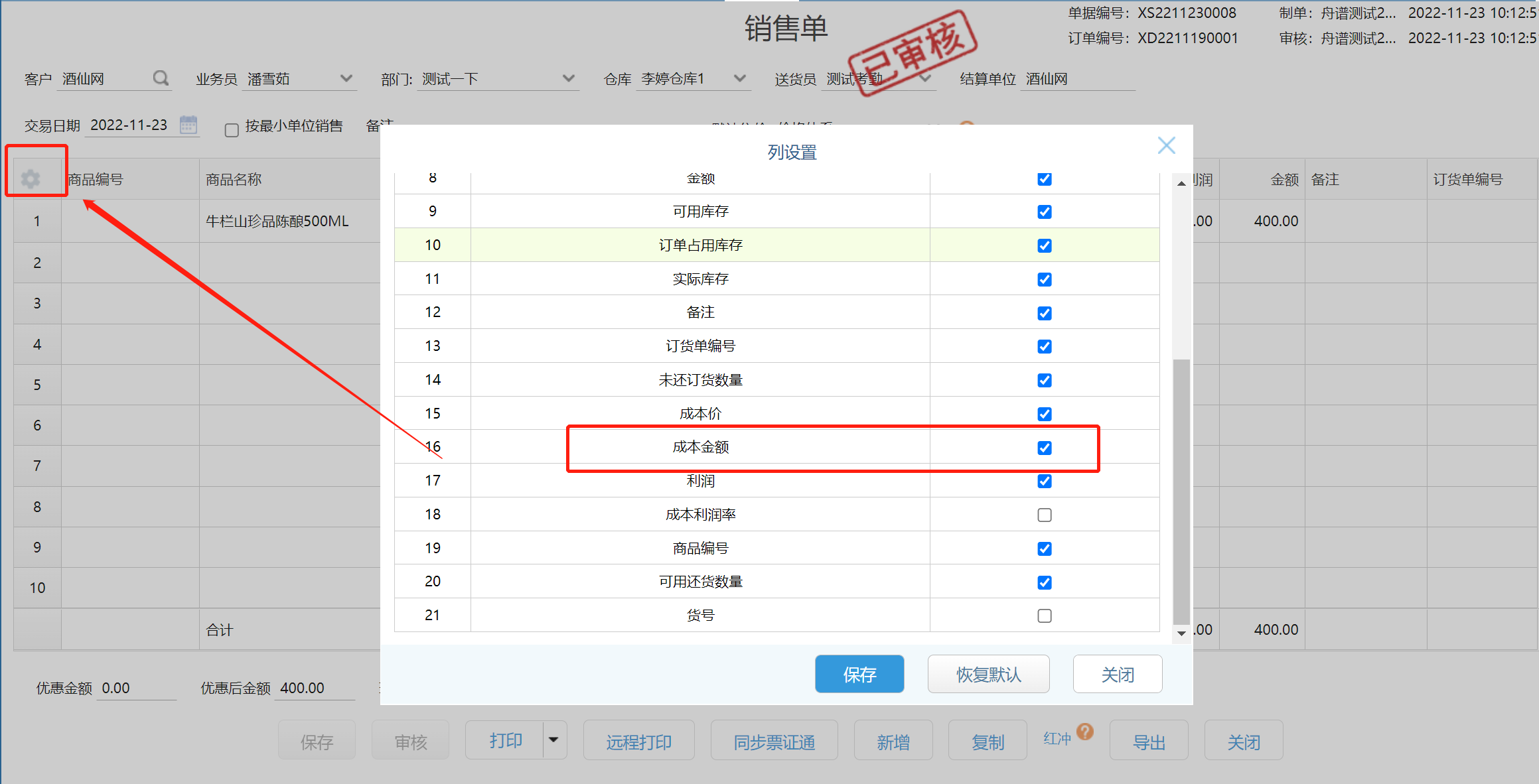Uncheck the 备注 column checkbox

(1045, 313)
